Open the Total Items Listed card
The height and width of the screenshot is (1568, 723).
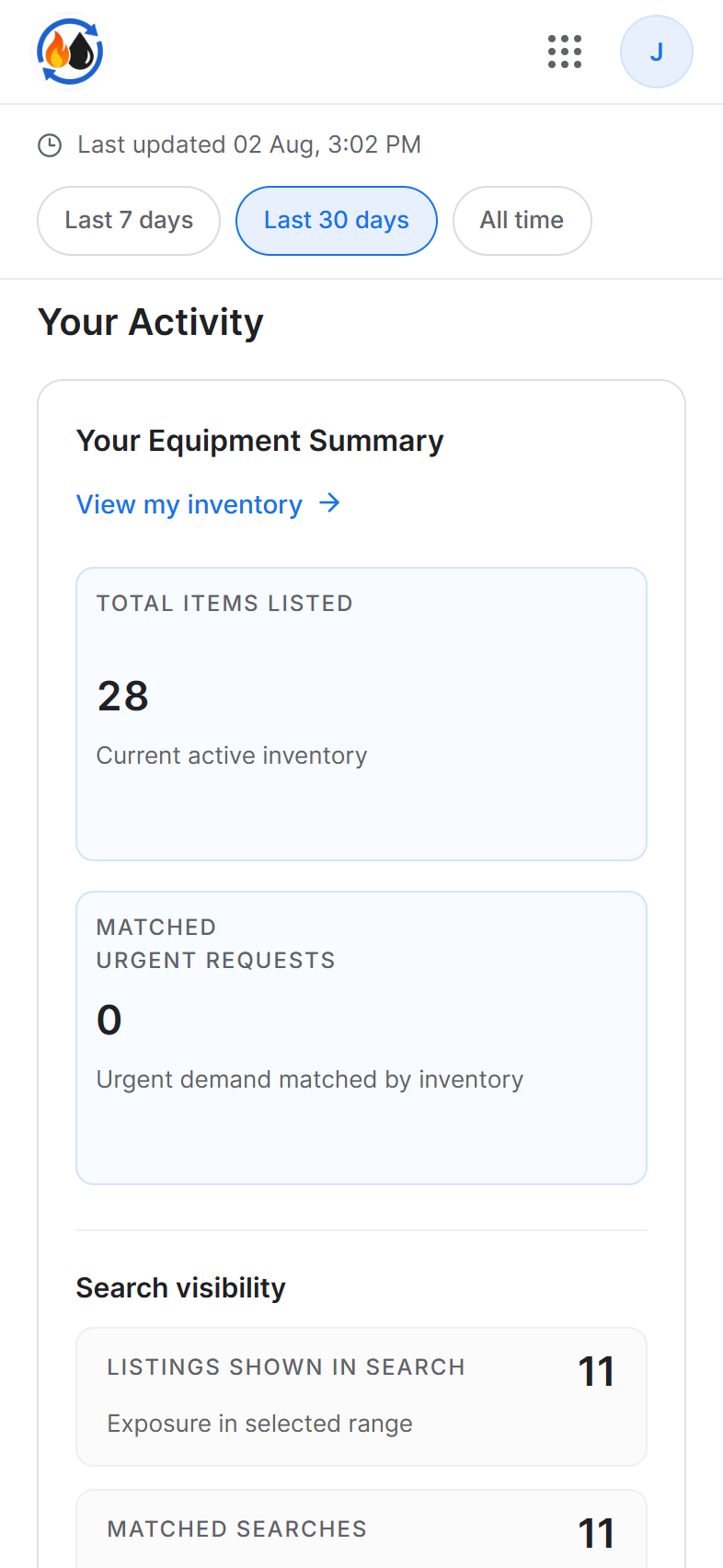point(361,714)
